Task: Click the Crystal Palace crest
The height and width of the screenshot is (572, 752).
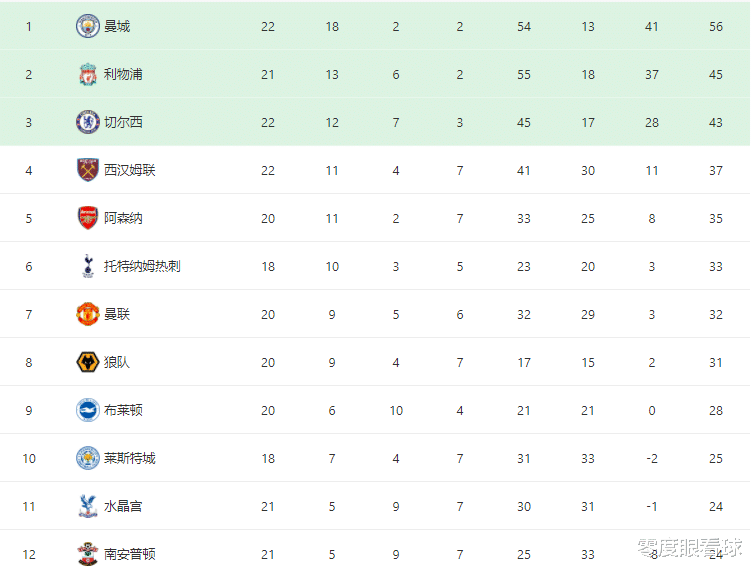Action: coord(88,506)
